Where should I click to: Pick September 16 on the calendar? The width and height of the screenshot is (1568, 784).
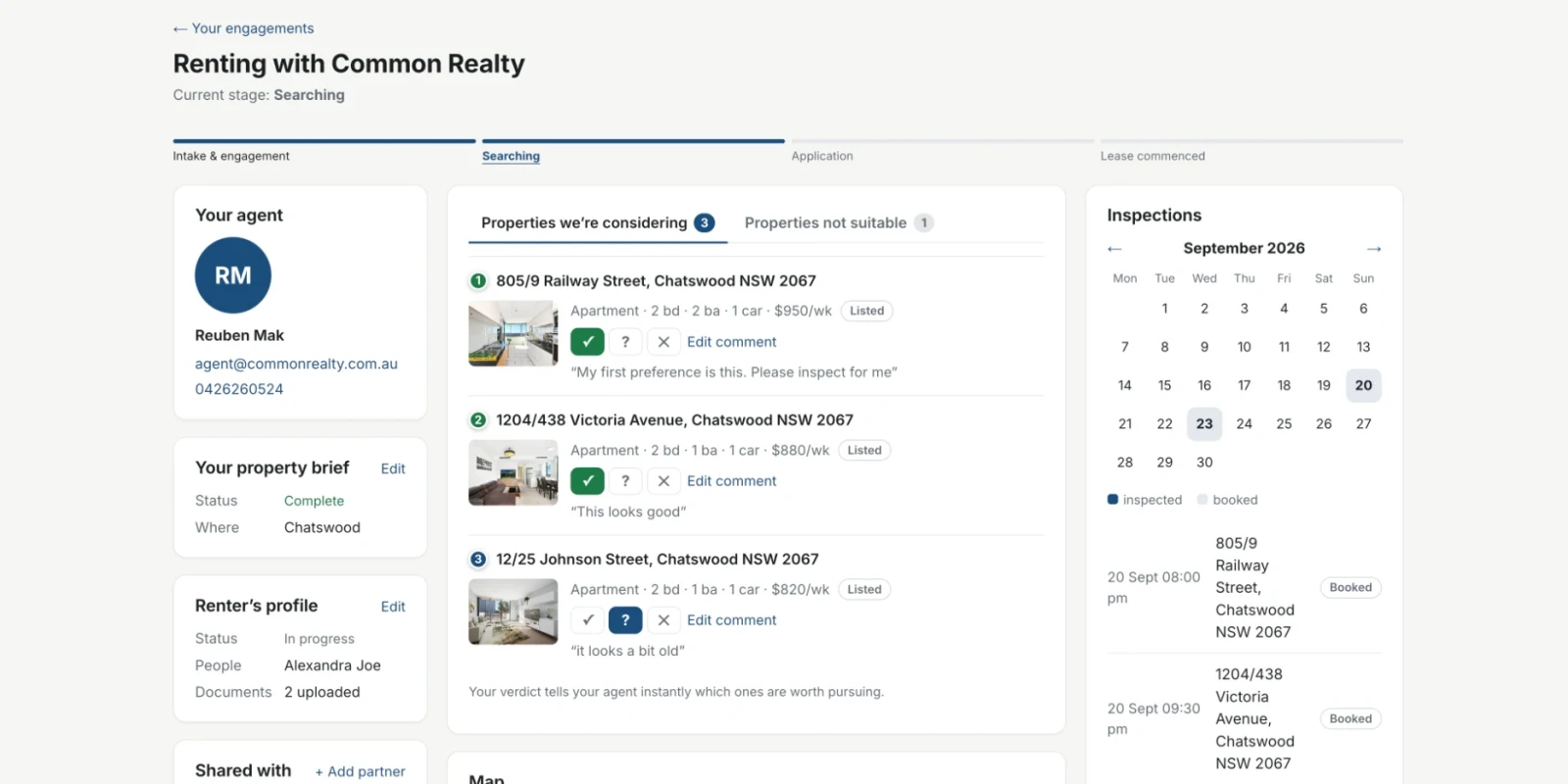pos(1204,385)
